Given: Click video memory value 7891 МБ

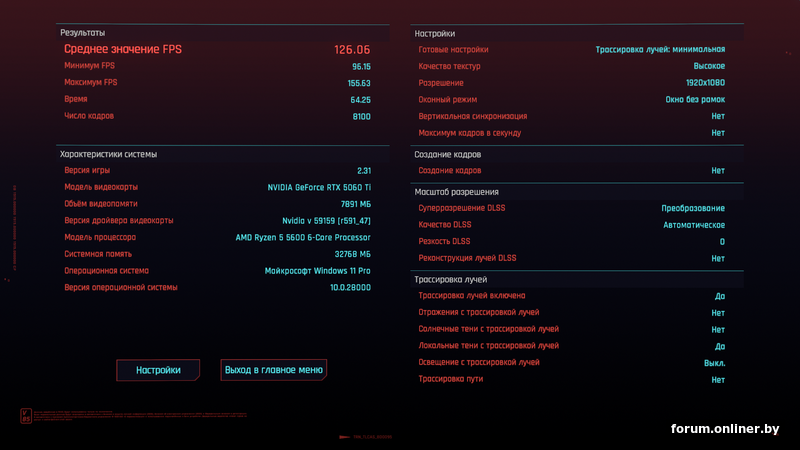Looking at the screenshot, I should pyautogui.click(x=356, y=204).
